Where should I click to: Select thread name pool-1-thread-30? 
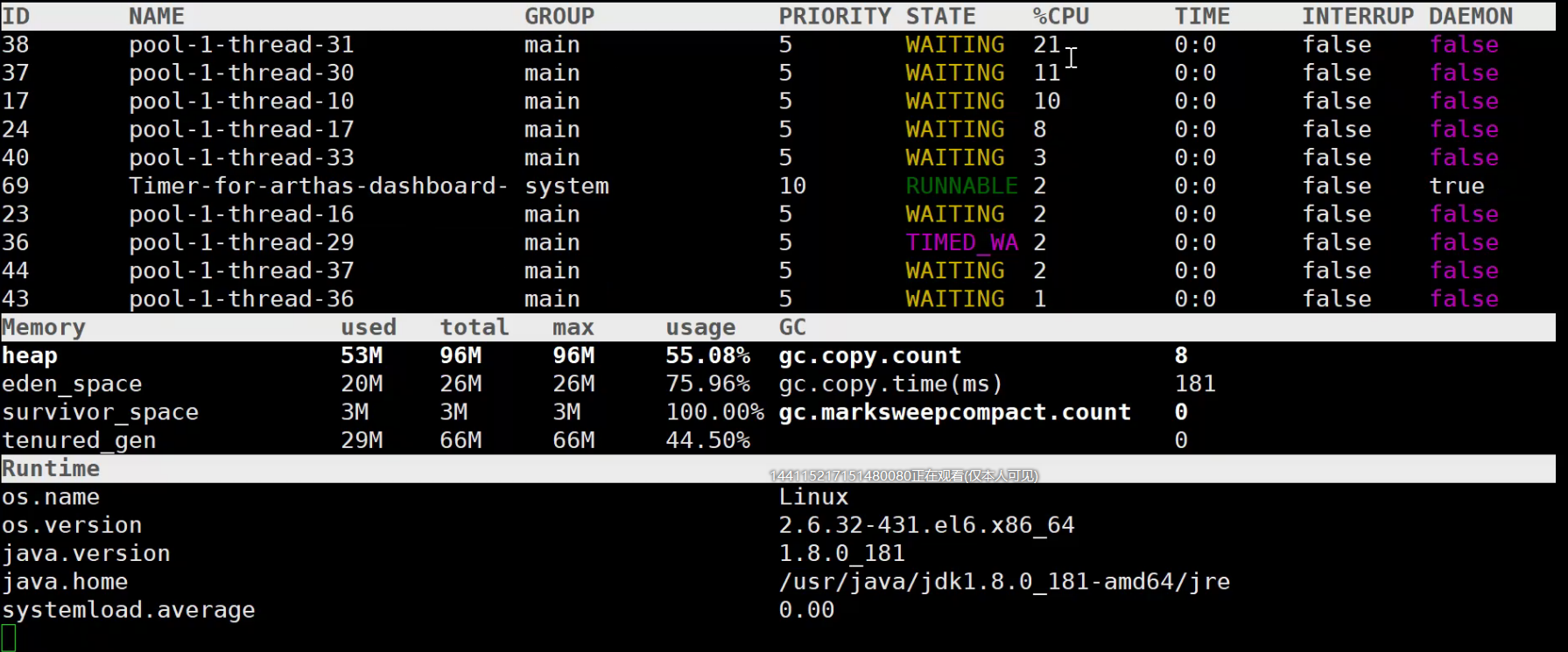pos(242,73)
